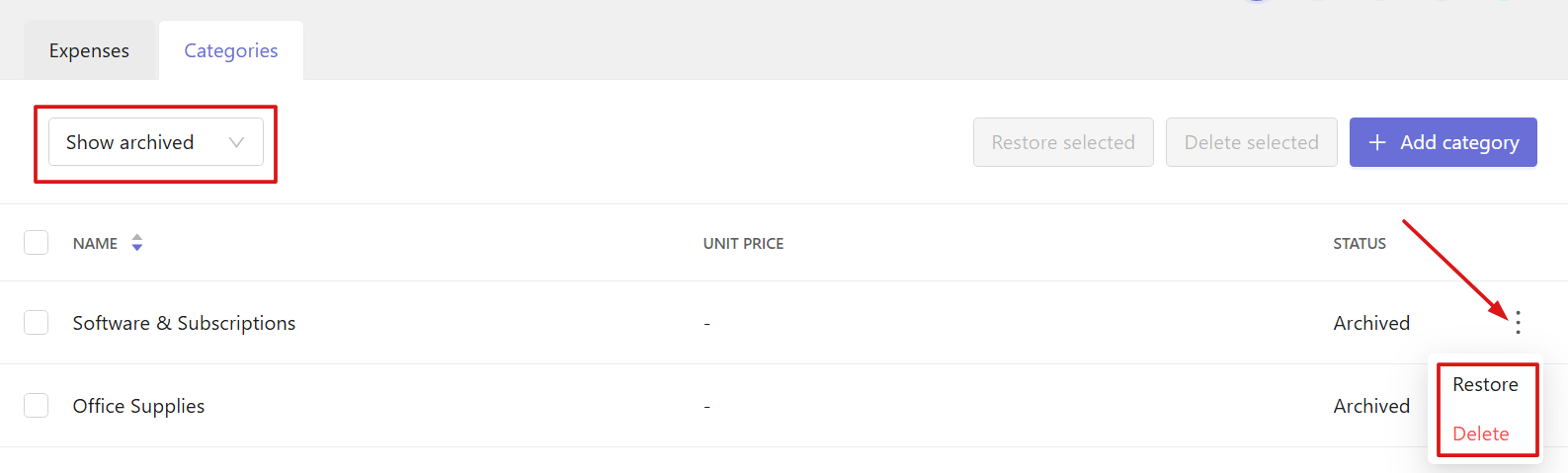Expand the Show archived dropdown chevron
The image size is (1568, 473).
(x=236, y=142)
